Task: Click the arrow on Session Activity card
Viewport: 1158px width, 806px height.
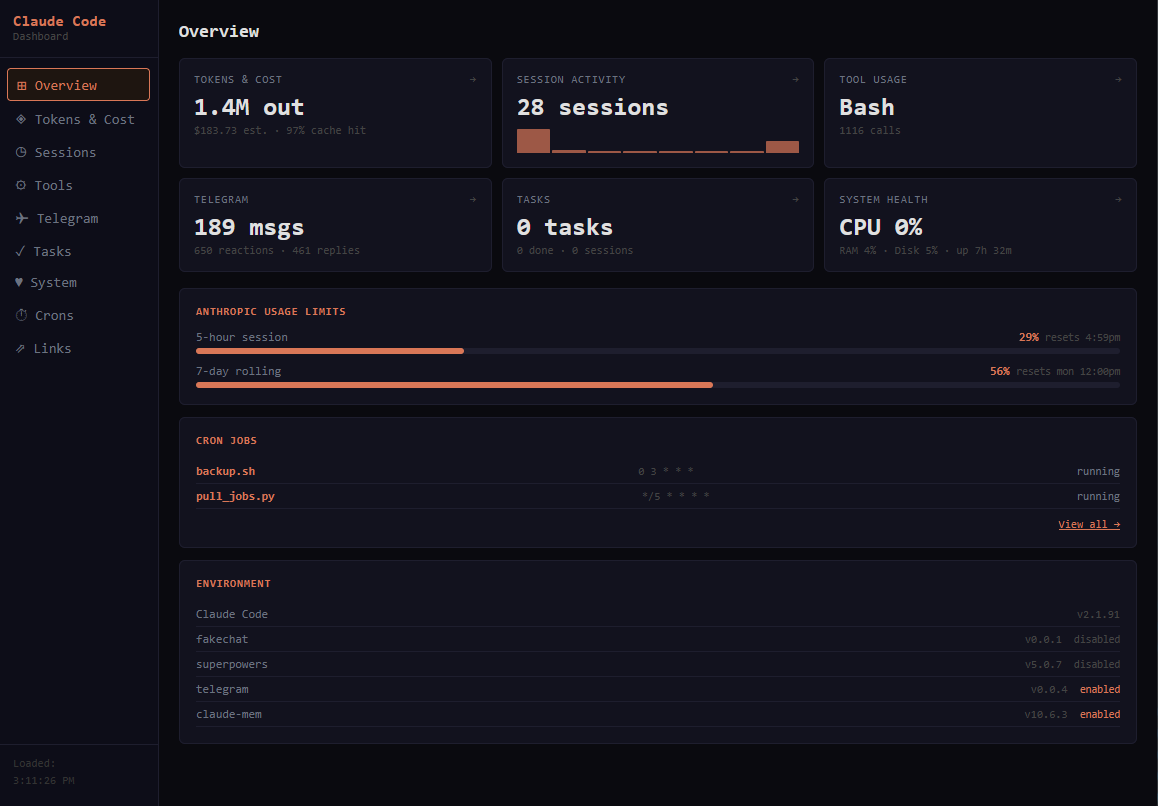Action: [795, 79]
